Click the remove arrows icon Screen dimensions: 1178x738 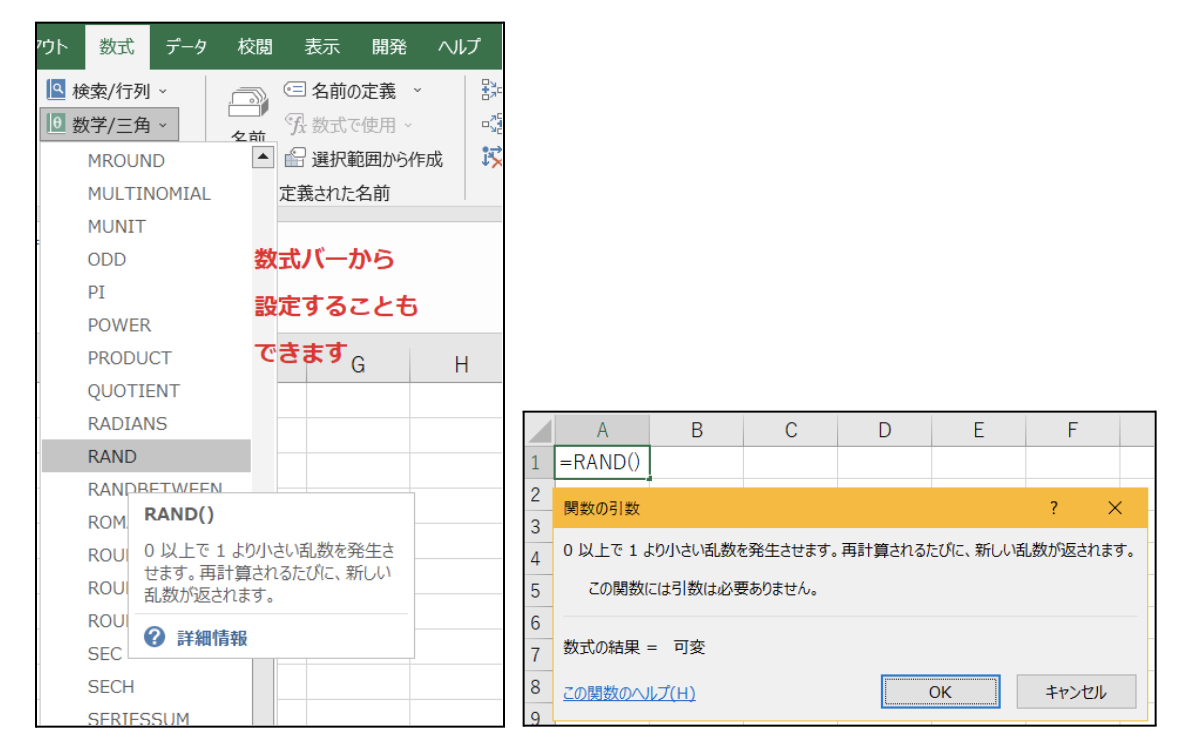(x=491, y=156)
